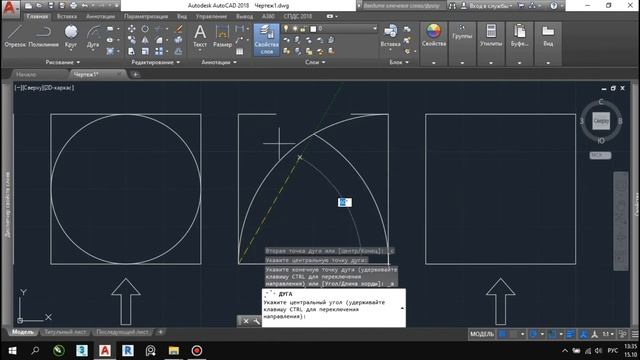Click the Сверху face of the ViewCube
This screenshot has height=360, width=640.
click(601, 121)
